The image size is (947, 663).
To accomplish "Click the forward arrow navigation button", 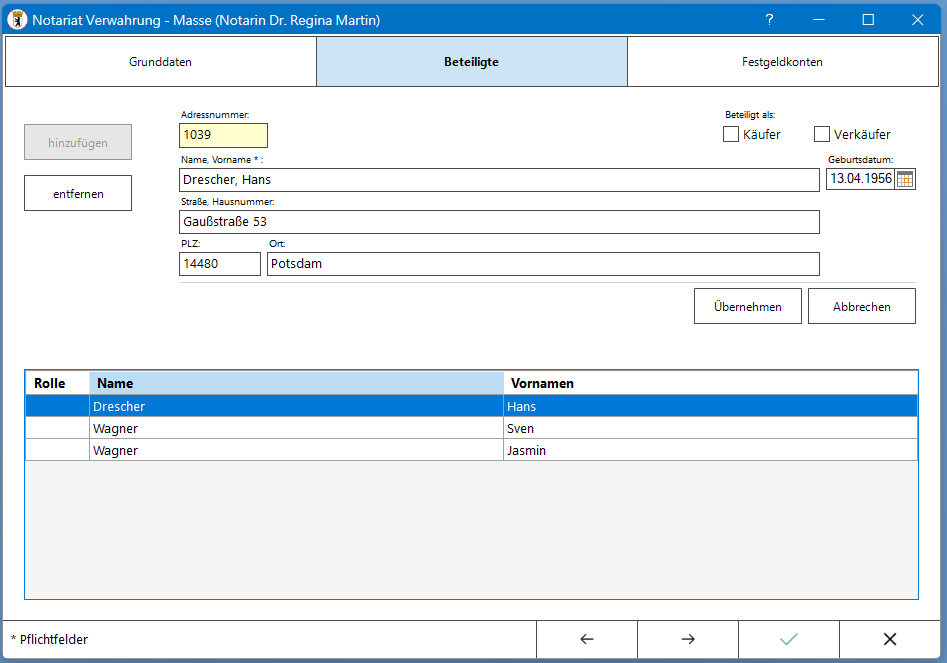I will (688, 640).
